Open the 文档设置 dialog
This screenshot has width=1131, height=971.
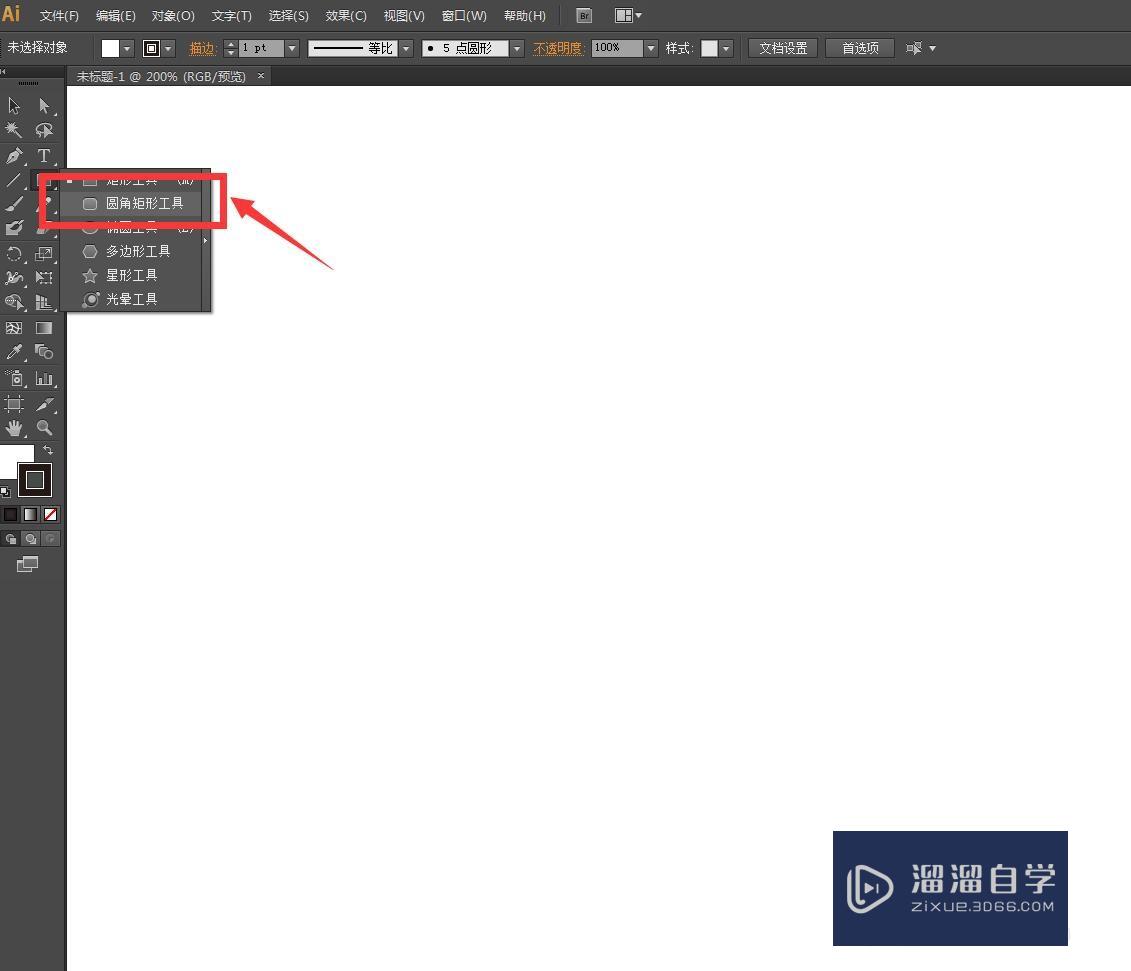[x=782, y=47]
